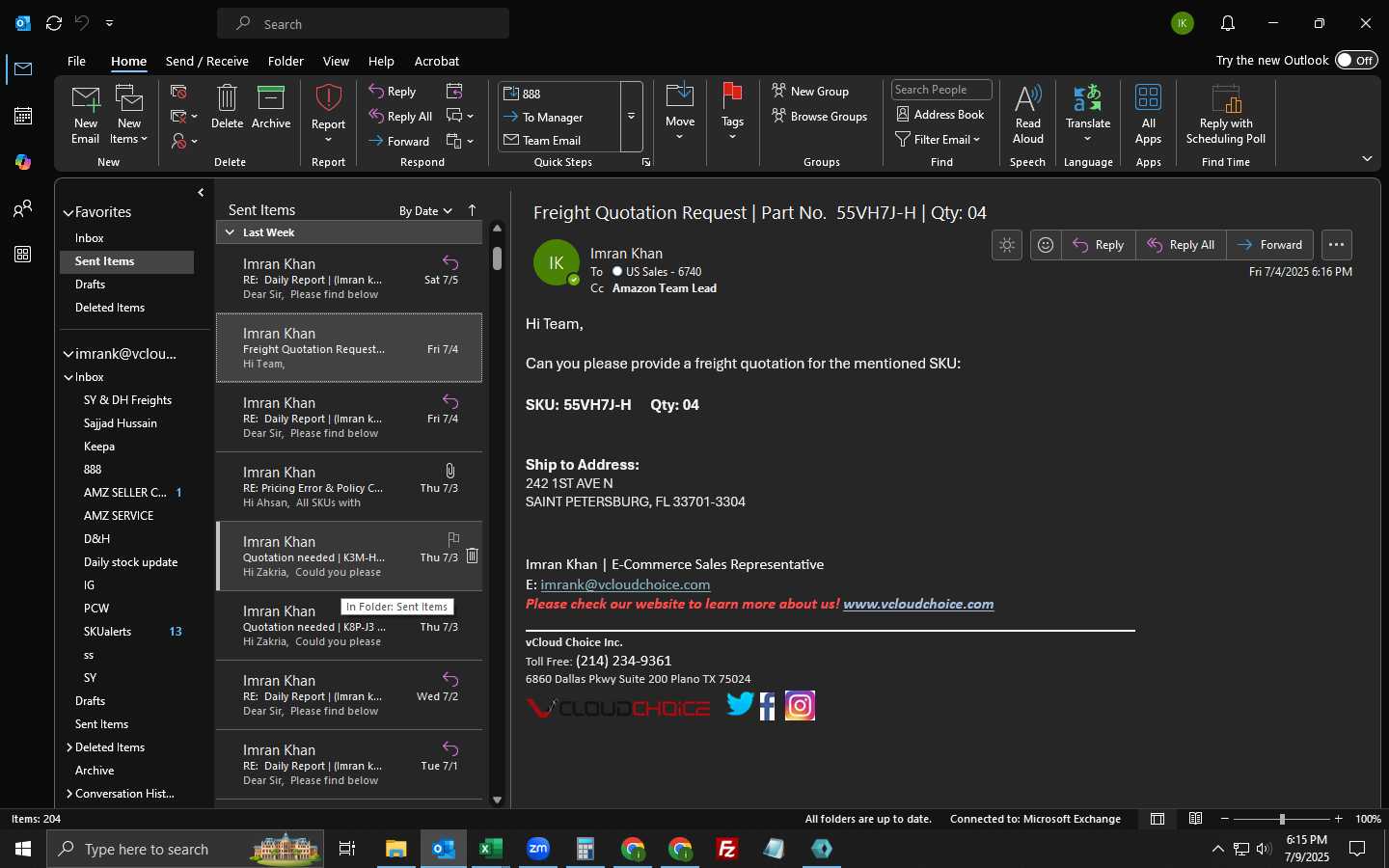The width and height of the screenshot is (1389, 868).
Task: Click Reply All in the reading pane
Action: (x=1181, y=245)
